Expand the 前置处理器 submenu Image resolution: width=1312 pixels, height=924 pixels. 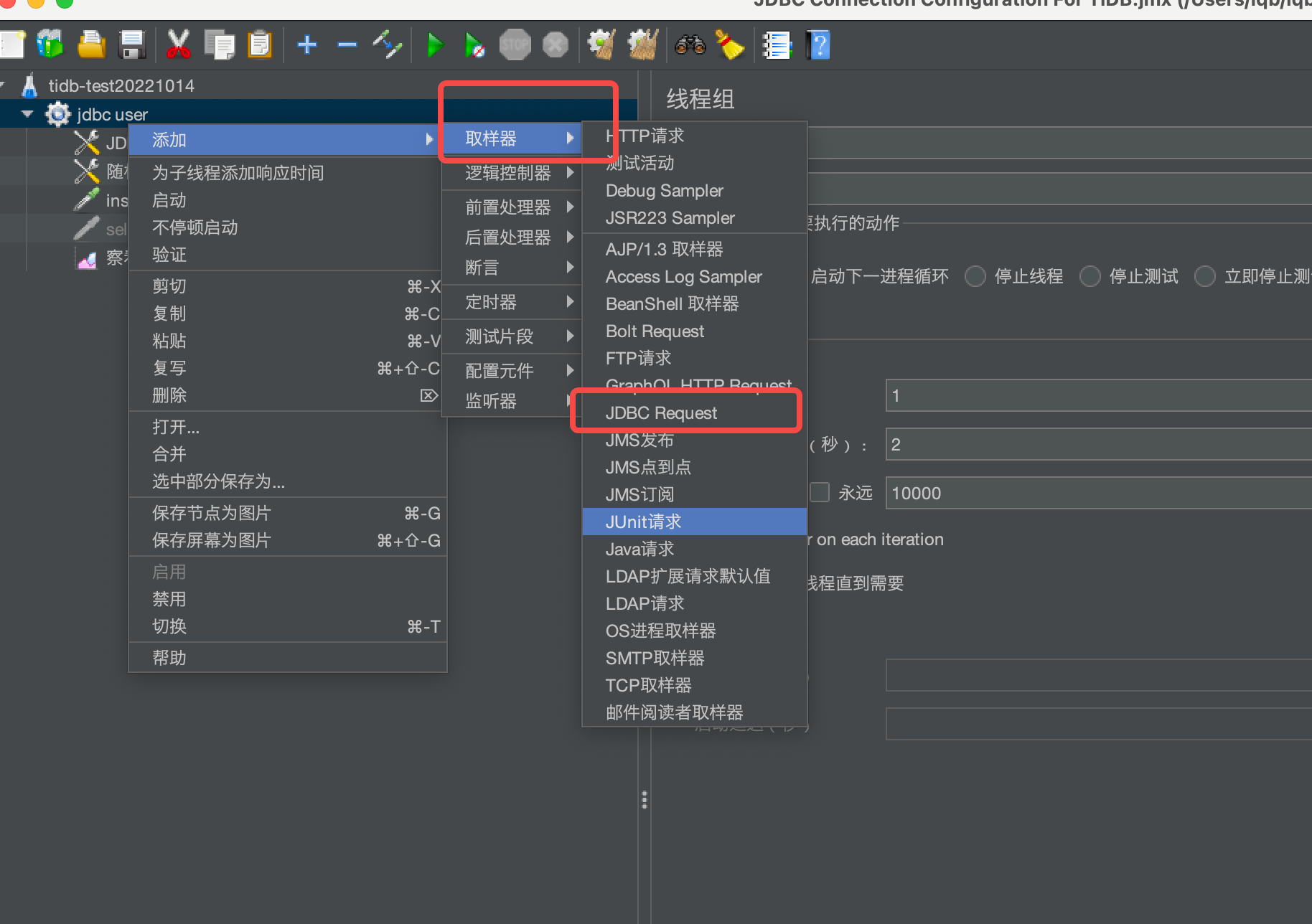(x=513, y=207)
